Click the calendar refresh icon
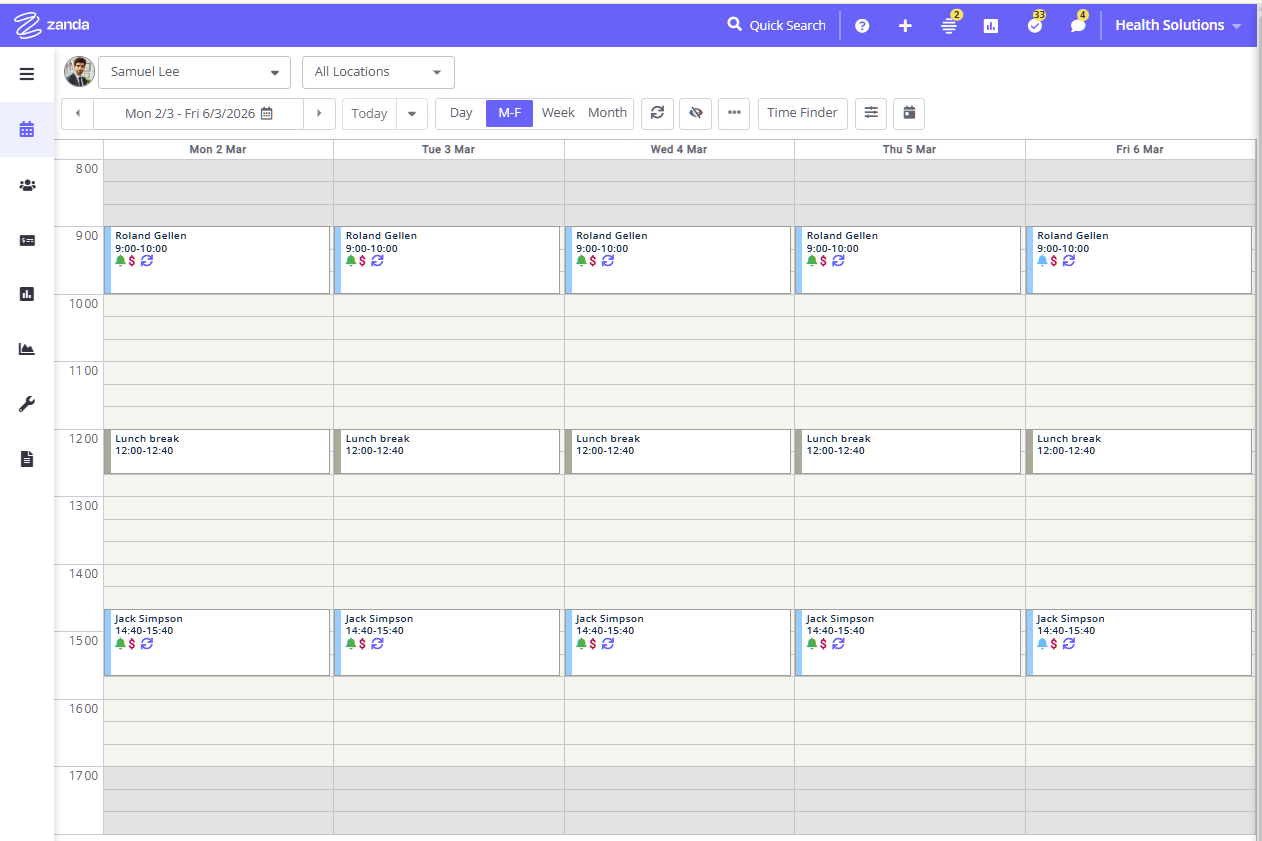Screen dimensions: 1262x841 click(657, 113)
